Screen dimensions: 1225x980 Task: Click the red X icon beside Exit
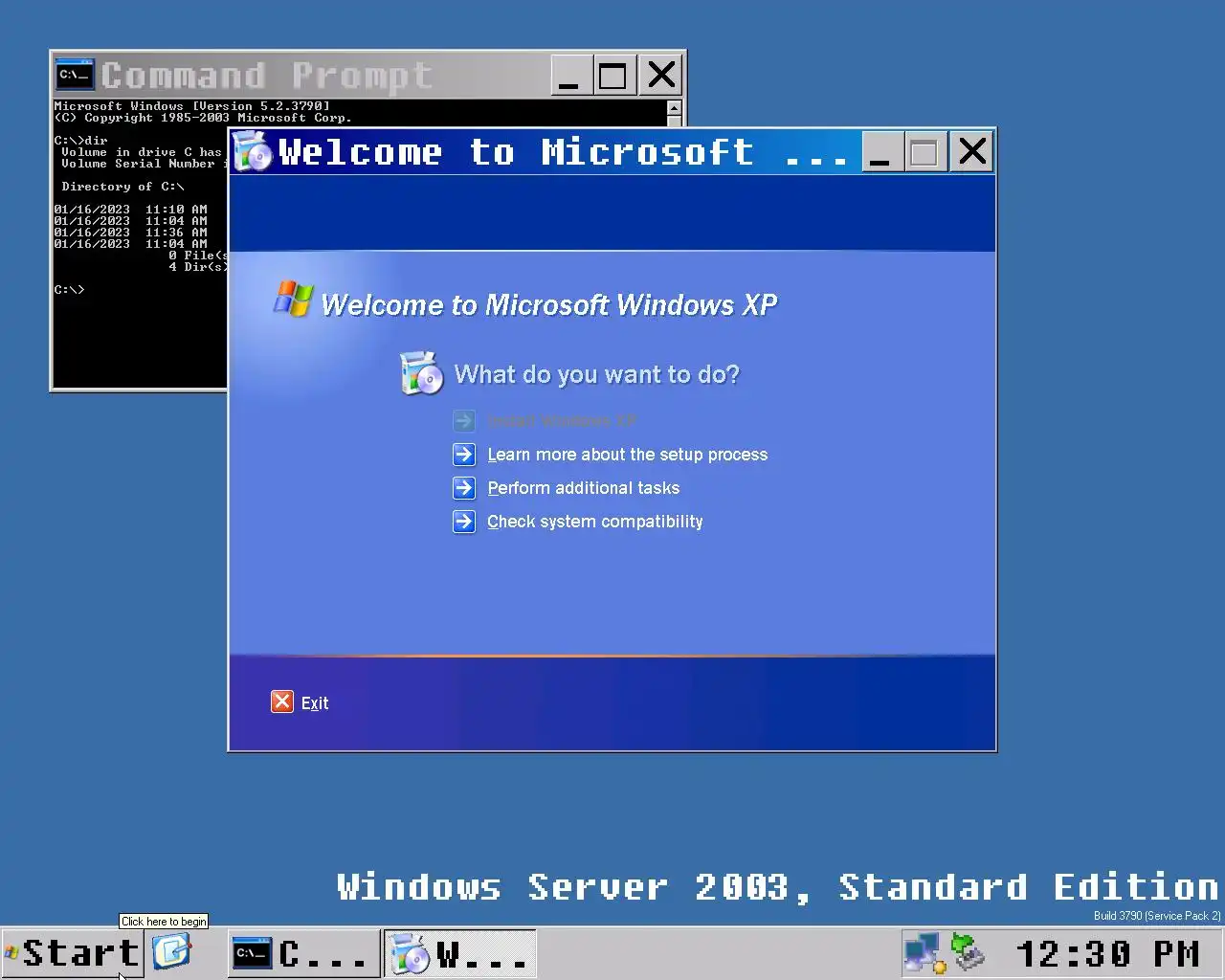282,702
